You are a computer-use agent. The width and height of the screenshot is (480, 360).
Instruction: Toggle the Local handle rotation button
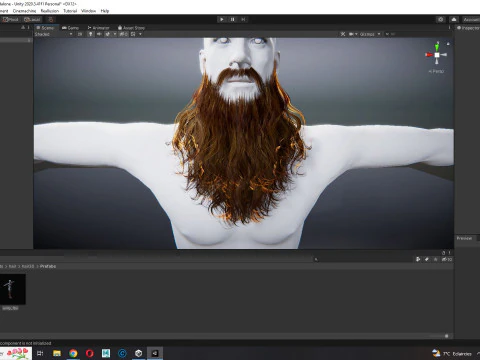32,19
